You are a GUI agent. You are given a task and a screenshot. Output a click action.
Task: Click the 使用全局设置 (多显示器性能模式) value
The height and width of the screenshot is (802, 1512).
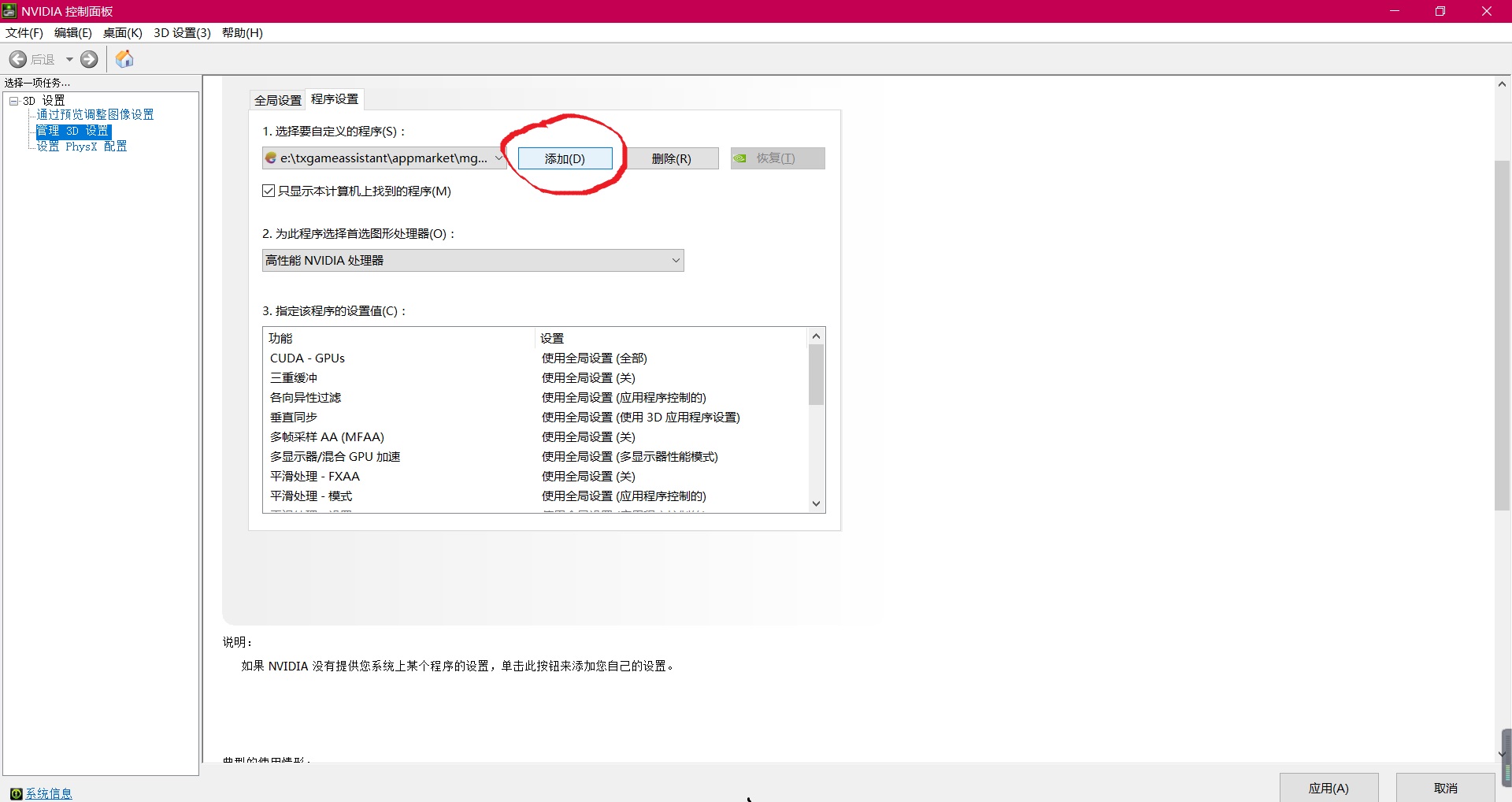(630, 457)
